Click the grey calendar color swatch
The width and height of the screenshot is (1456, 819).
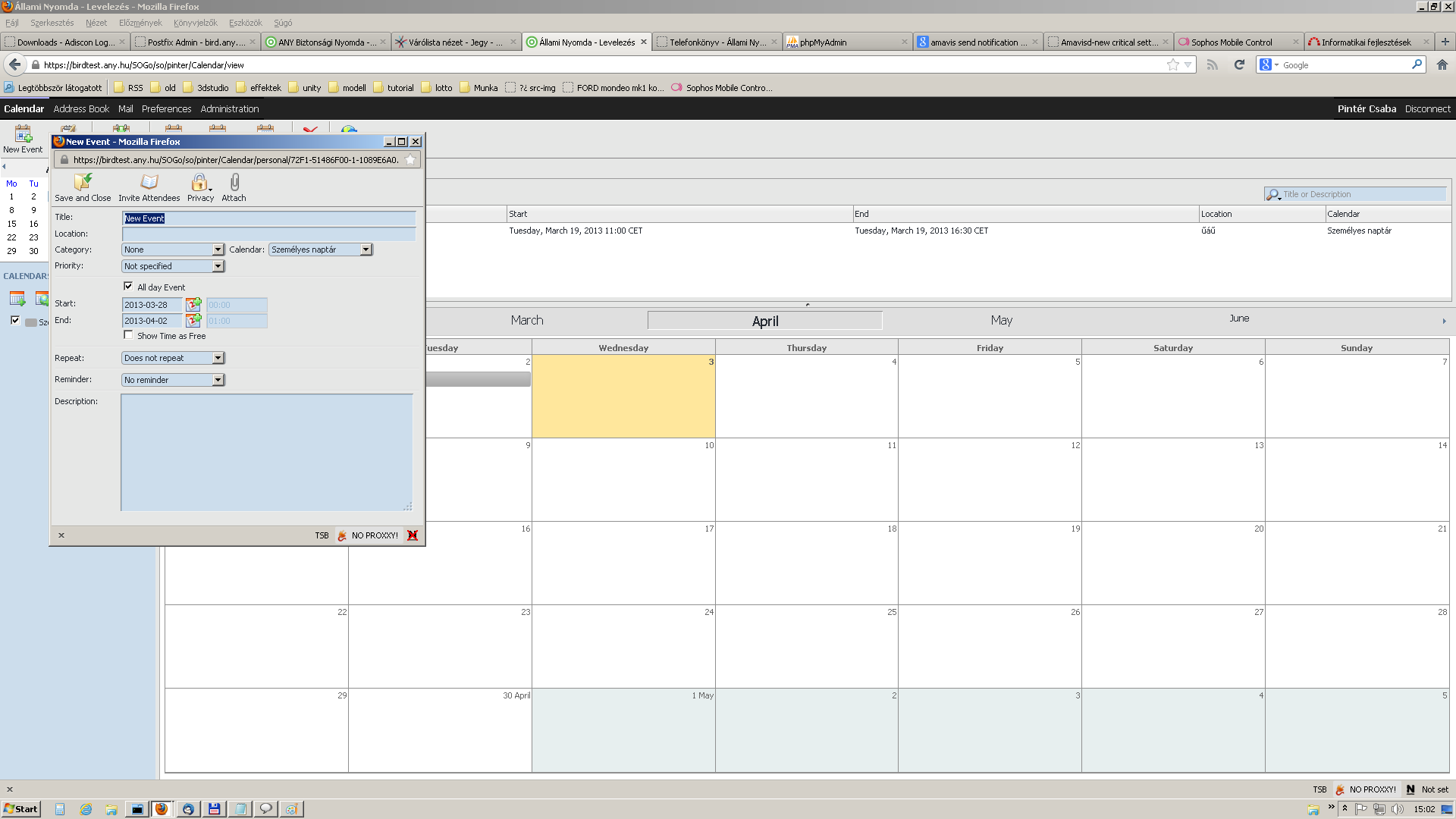click(31, 322)
